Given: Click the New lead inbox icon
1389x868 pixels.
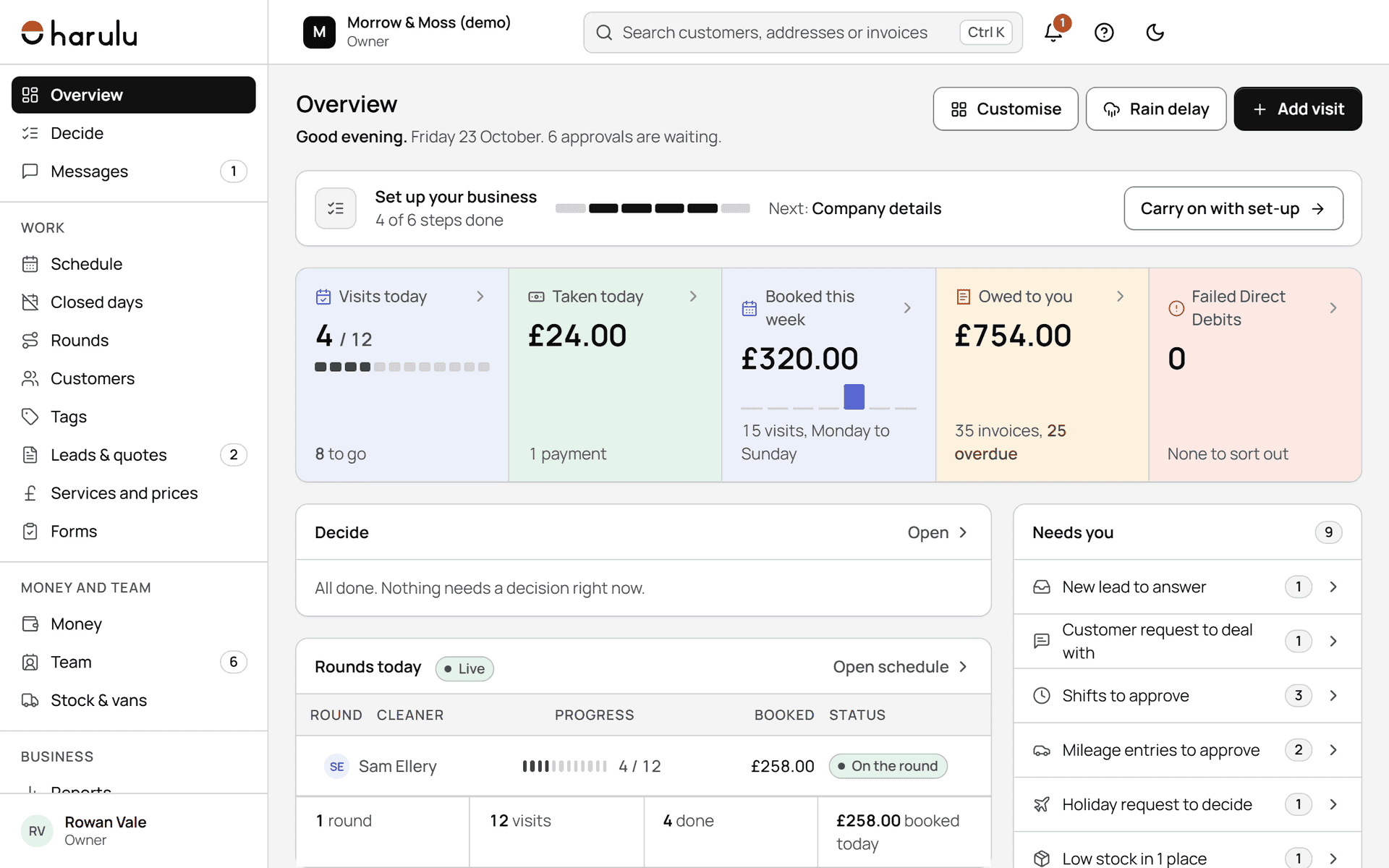Looking at the screenshot, I should point(1042,587).
